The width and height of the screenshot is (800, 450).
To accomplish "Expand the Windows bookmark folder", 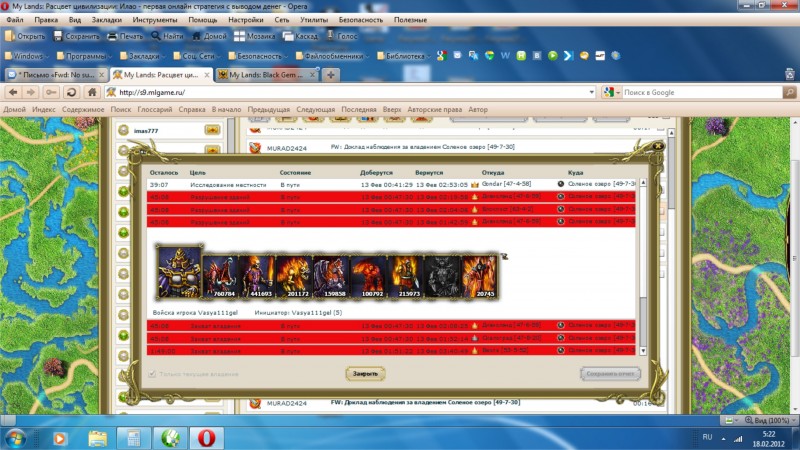I will tap(27, 56).
